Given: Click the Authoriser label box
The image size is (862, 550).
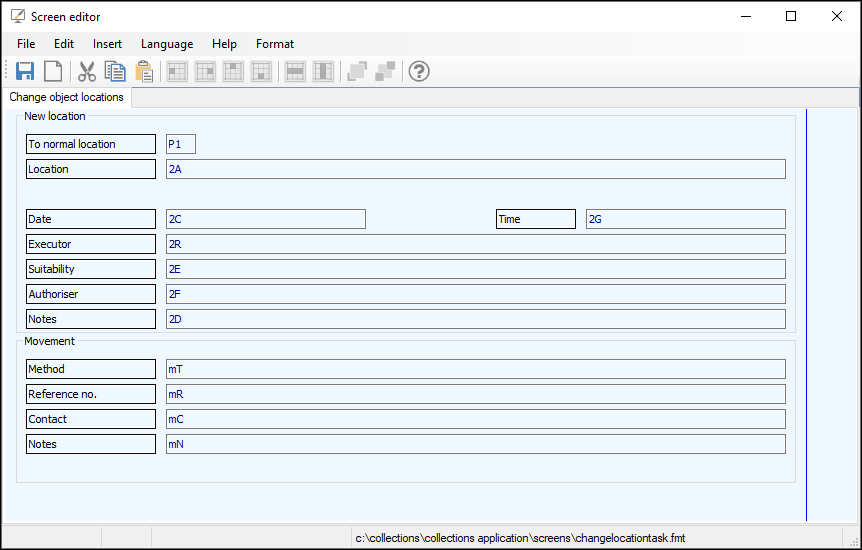Looking at the screenshot, I should [x=91, y=294].
